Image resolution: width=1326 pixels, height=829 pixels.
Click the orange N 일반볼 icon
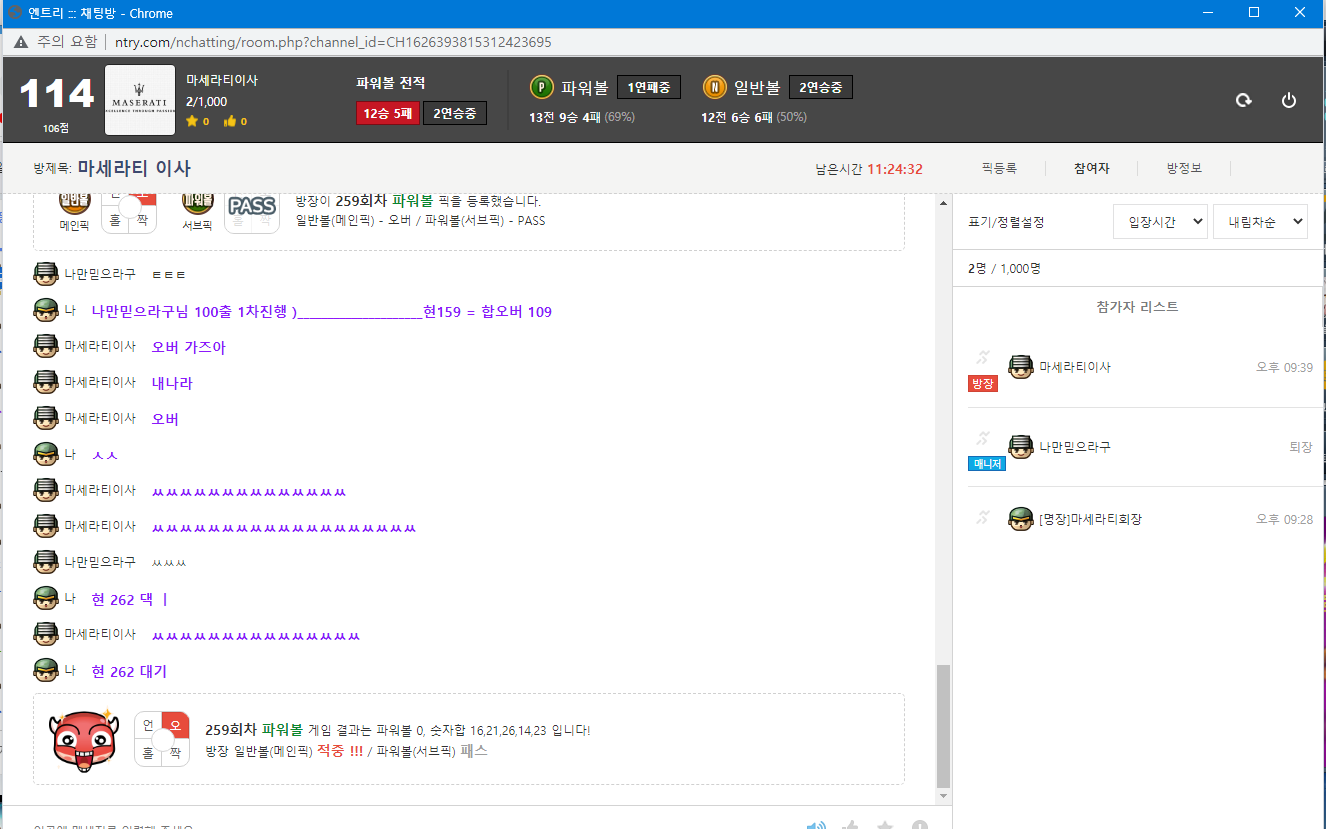(714, 87)
